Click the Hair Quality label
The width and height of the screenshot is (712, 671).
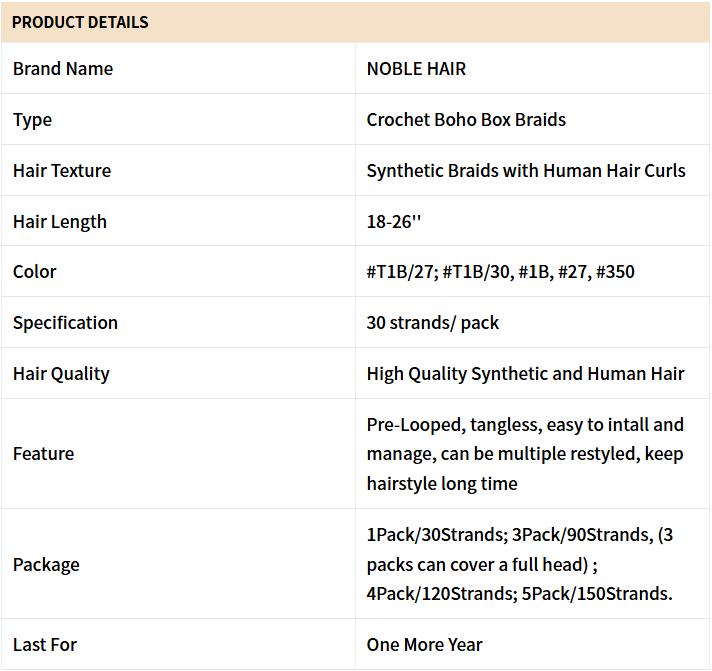tap(61, 374)
